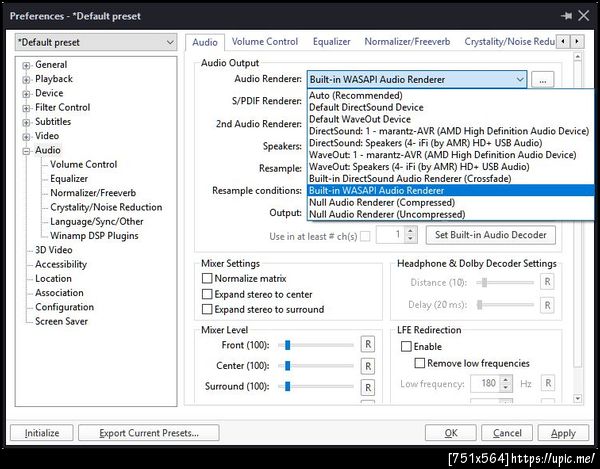Expand the Filter Control tree node
Screen dimensions: 600x469
coord(26,108)
